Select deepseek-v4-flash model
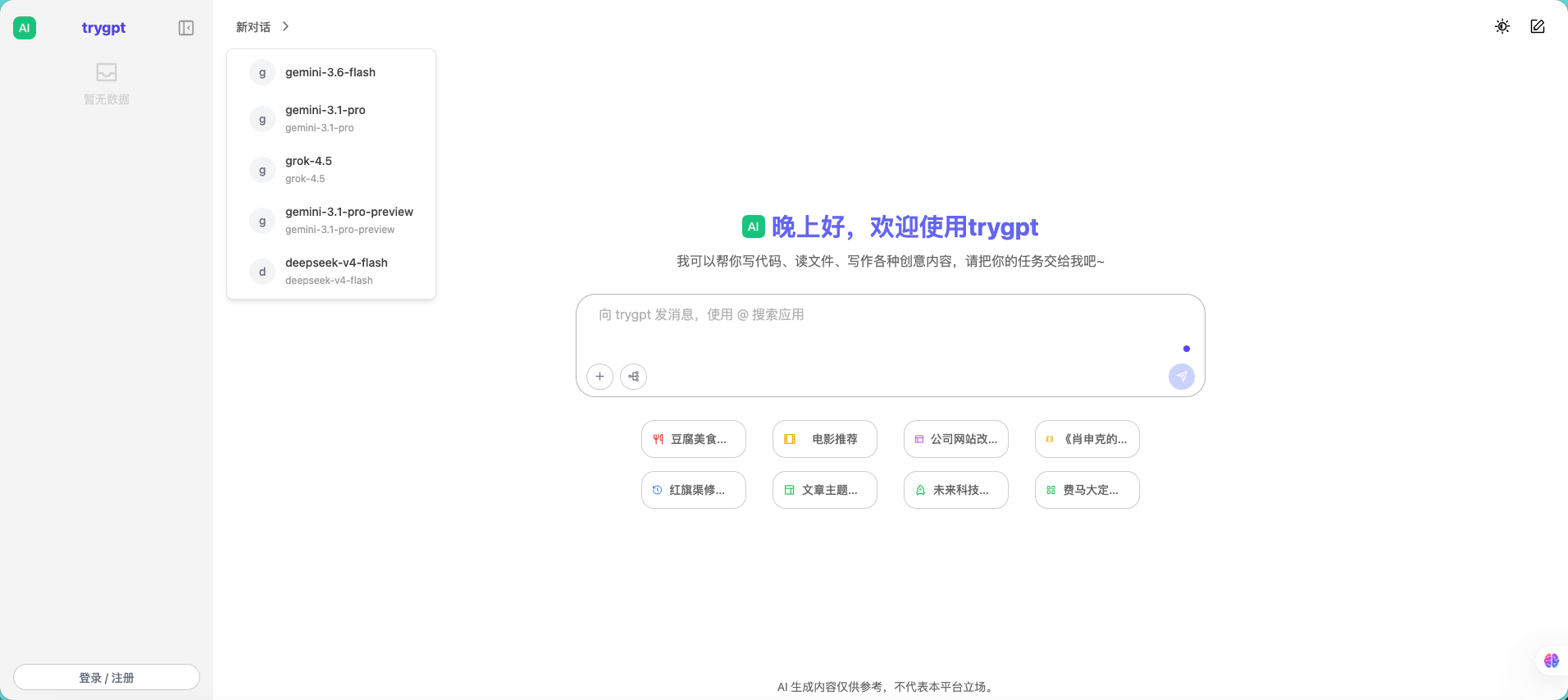1568x700 pixels. (331, 271)
